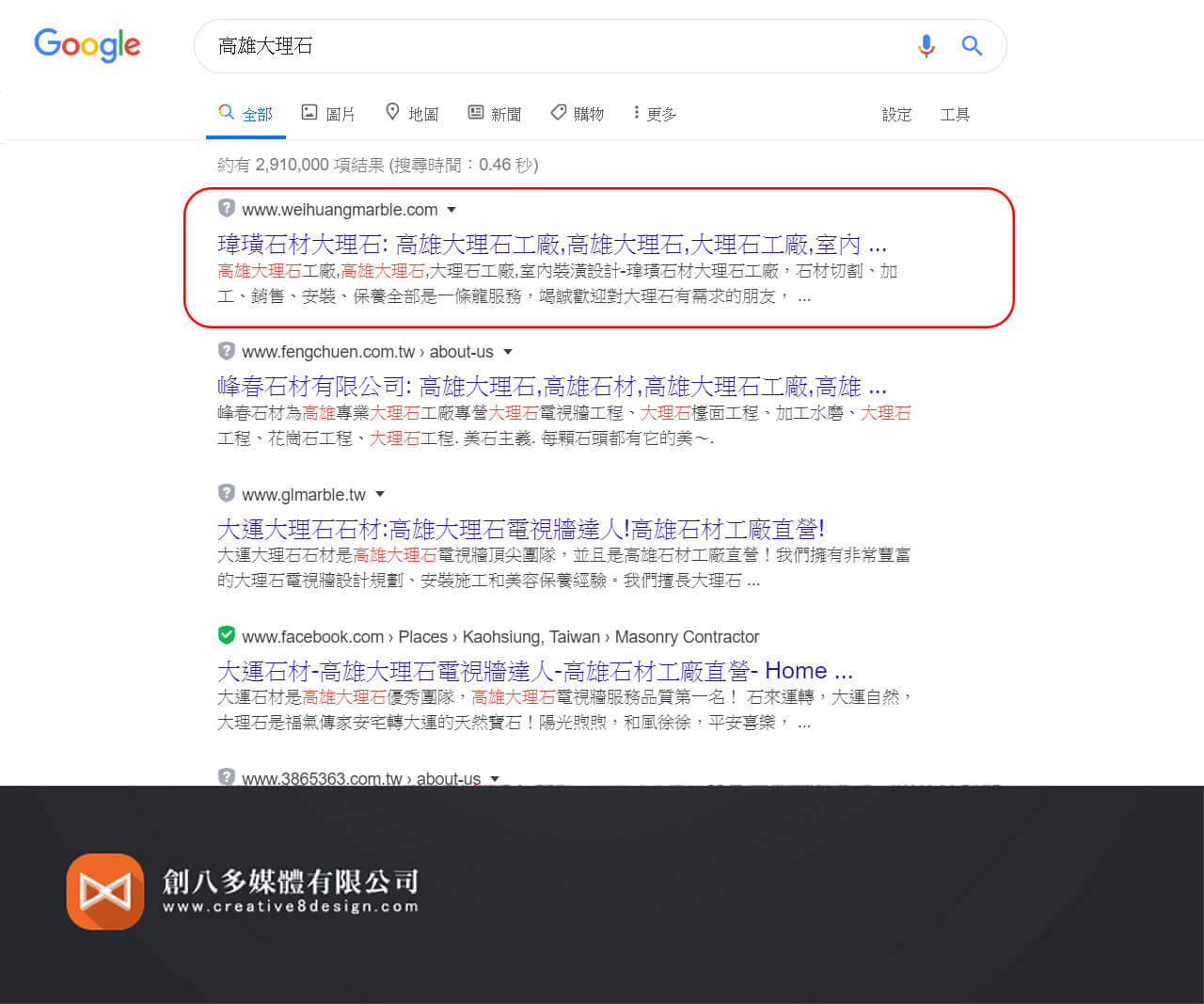
Task: Submit search using the magnifier icon
Action: pyautogui.click(x=972, y=45)
